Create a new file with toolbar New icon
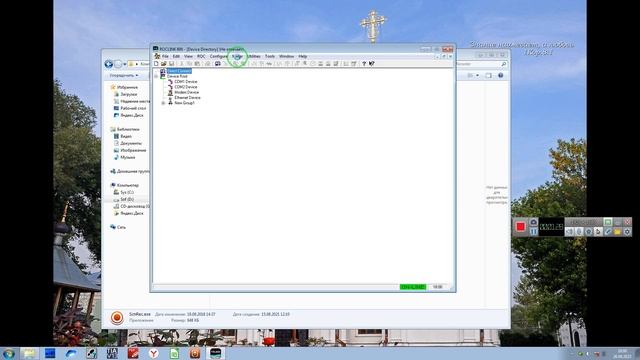Image resolution: width=640 pixels, height=360 pixels. 156,64
